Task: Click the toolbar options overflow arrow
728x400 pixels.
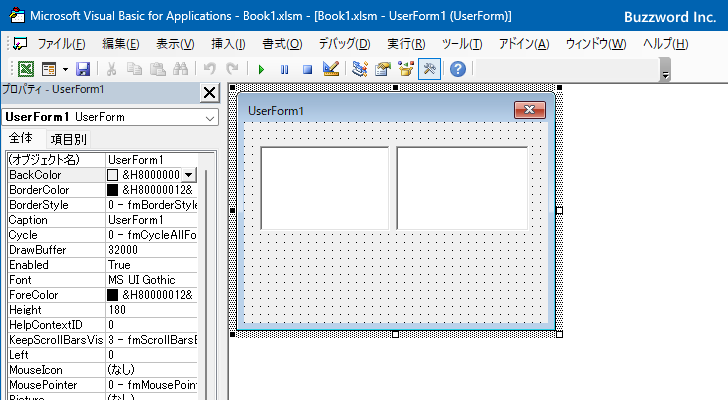Action: pyautogui.click(x=665, y=70)
